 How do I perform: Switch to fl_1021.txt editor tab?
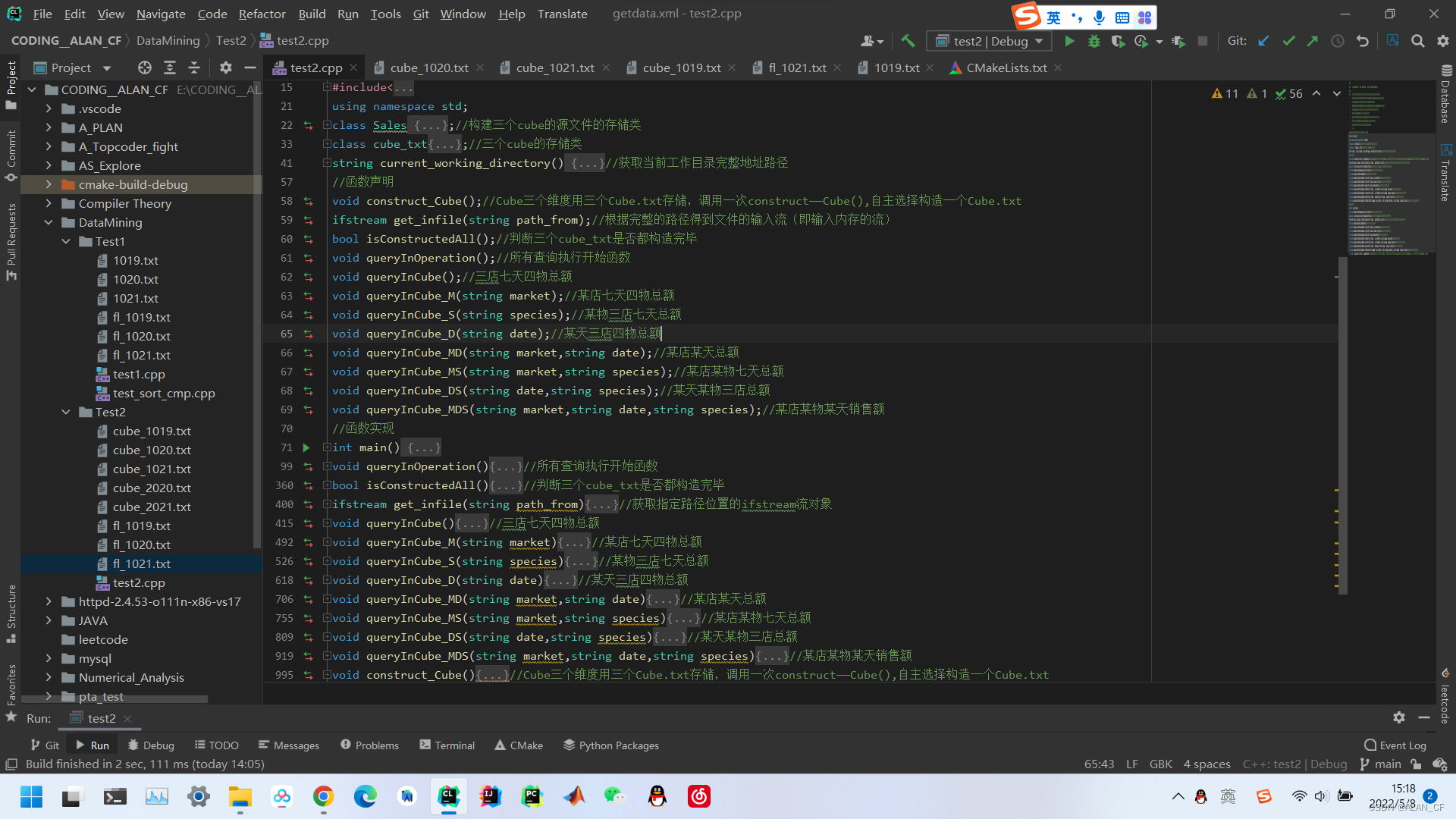(797, 67)
